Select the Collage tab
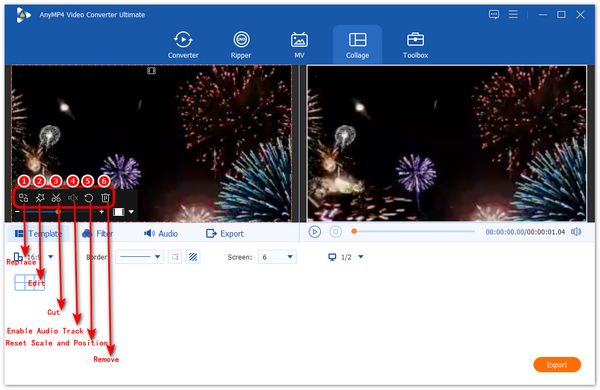 click(357, 45)
